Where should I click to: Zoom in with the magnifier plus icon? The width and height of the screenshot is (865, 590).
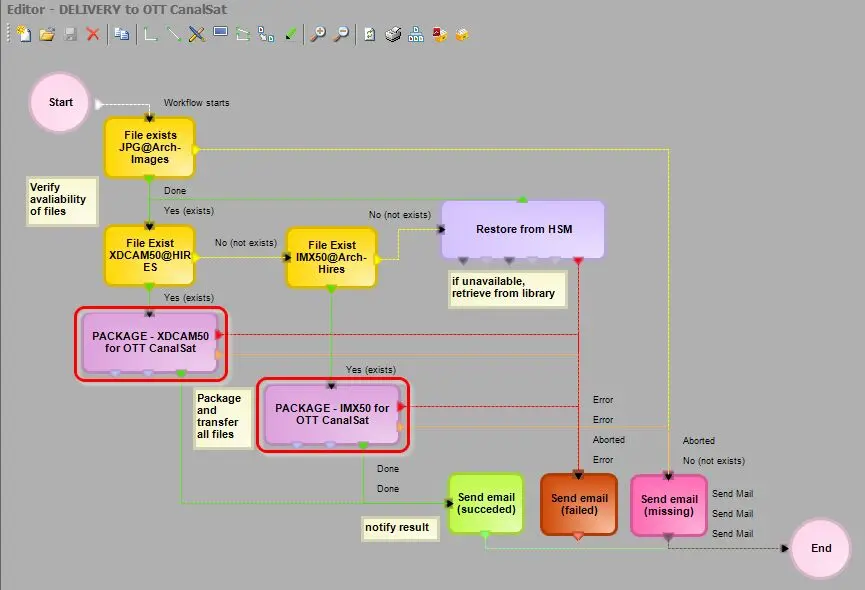[x=318, y=34]
